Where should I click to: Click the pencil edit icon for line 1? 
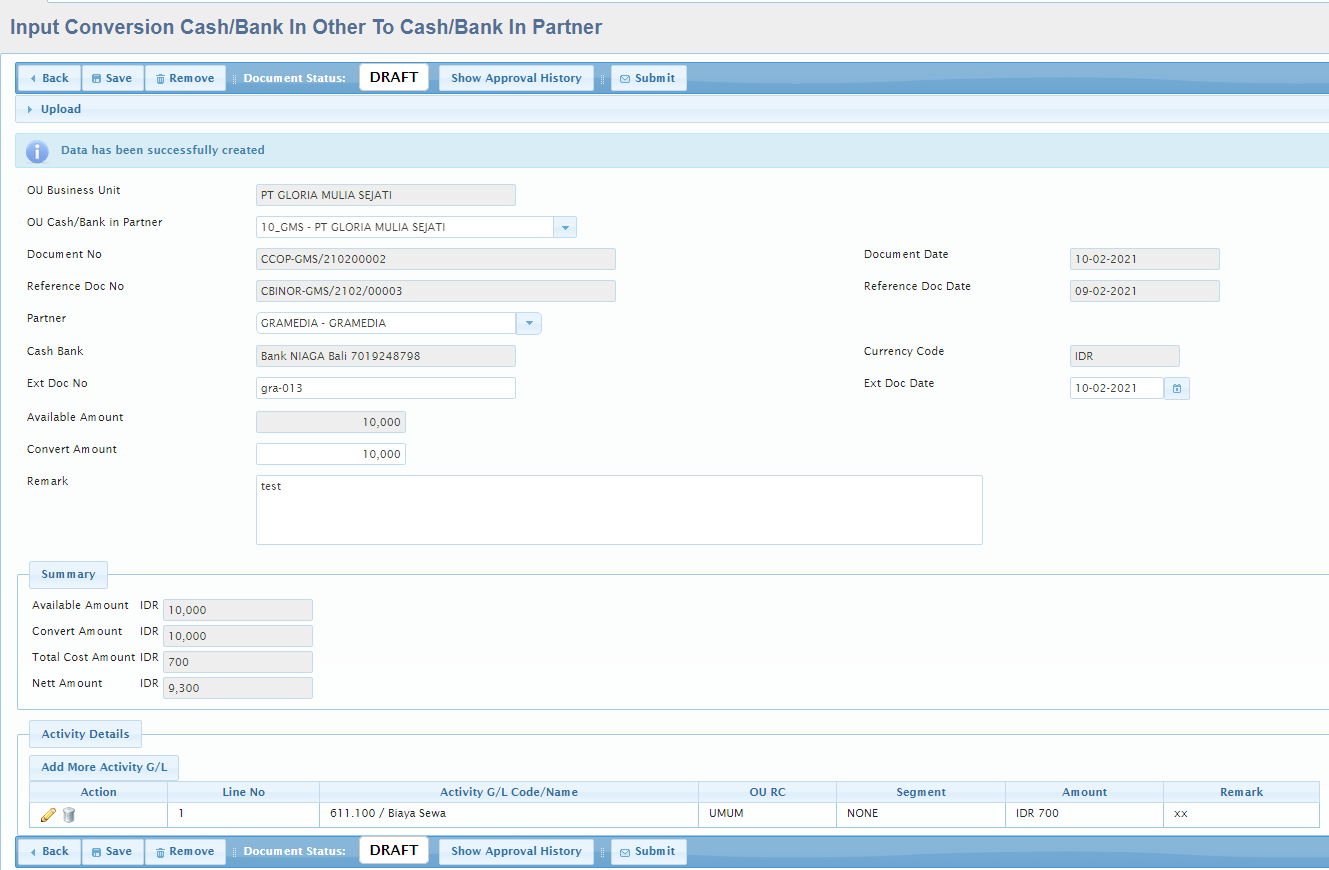[x=48, y=815]
